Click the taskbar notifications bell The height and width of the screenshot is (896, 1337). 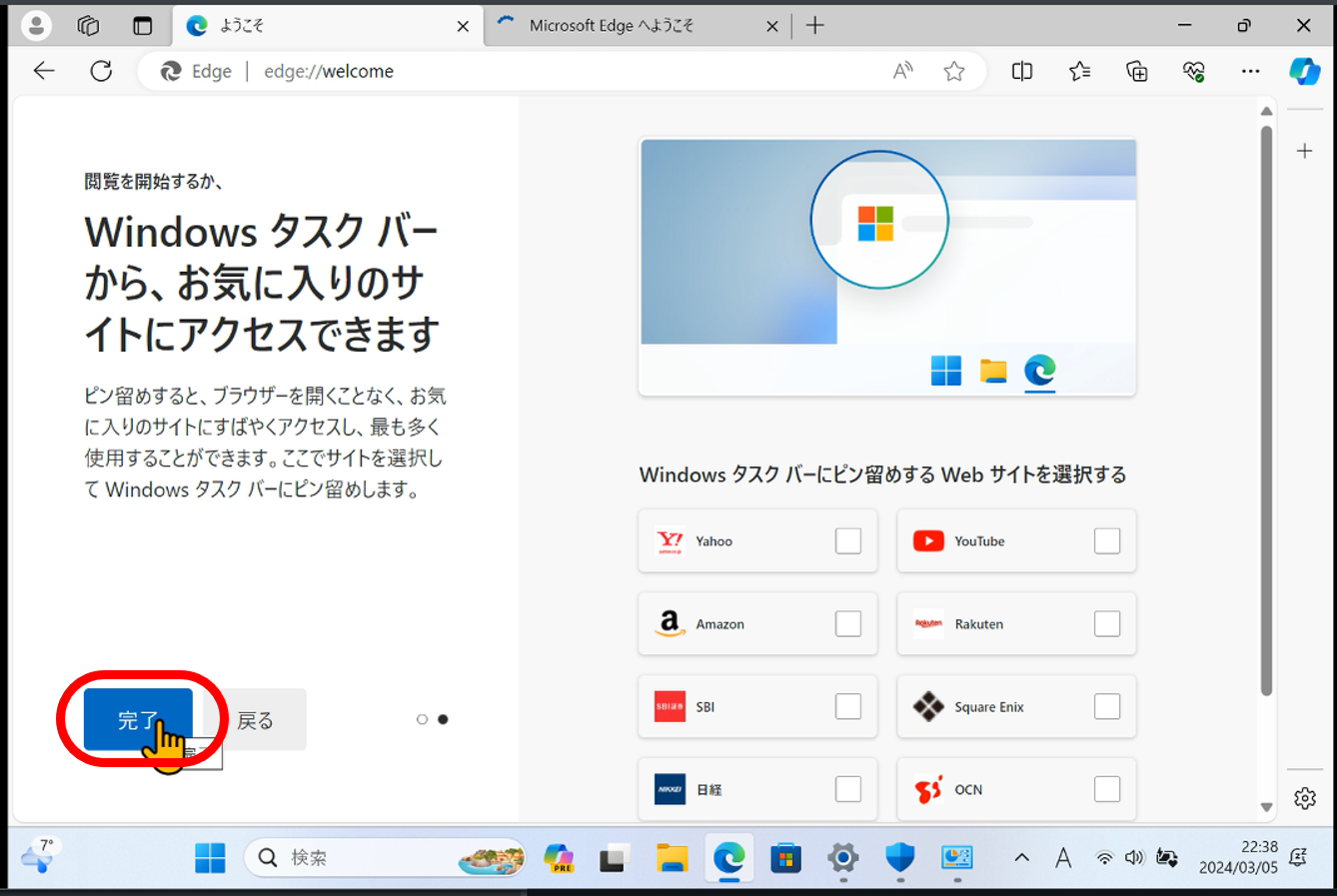1297,857
